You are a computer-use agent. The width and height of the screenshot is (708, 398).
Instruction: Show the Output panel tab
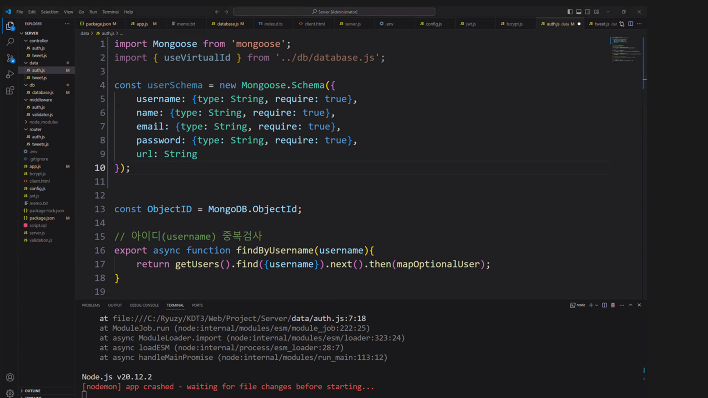pos(115,305)
